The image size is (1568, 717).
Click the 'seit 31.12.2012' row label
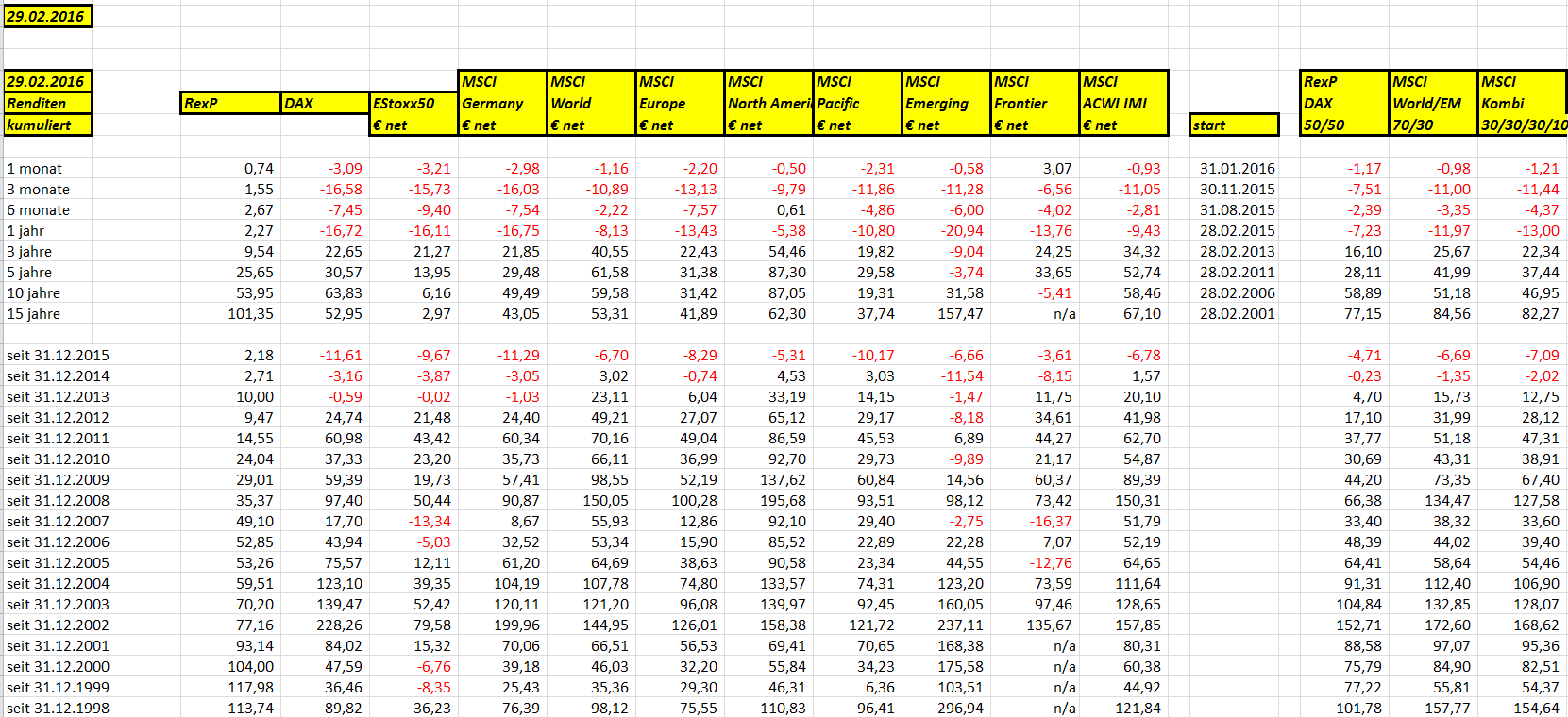[59, 417]
